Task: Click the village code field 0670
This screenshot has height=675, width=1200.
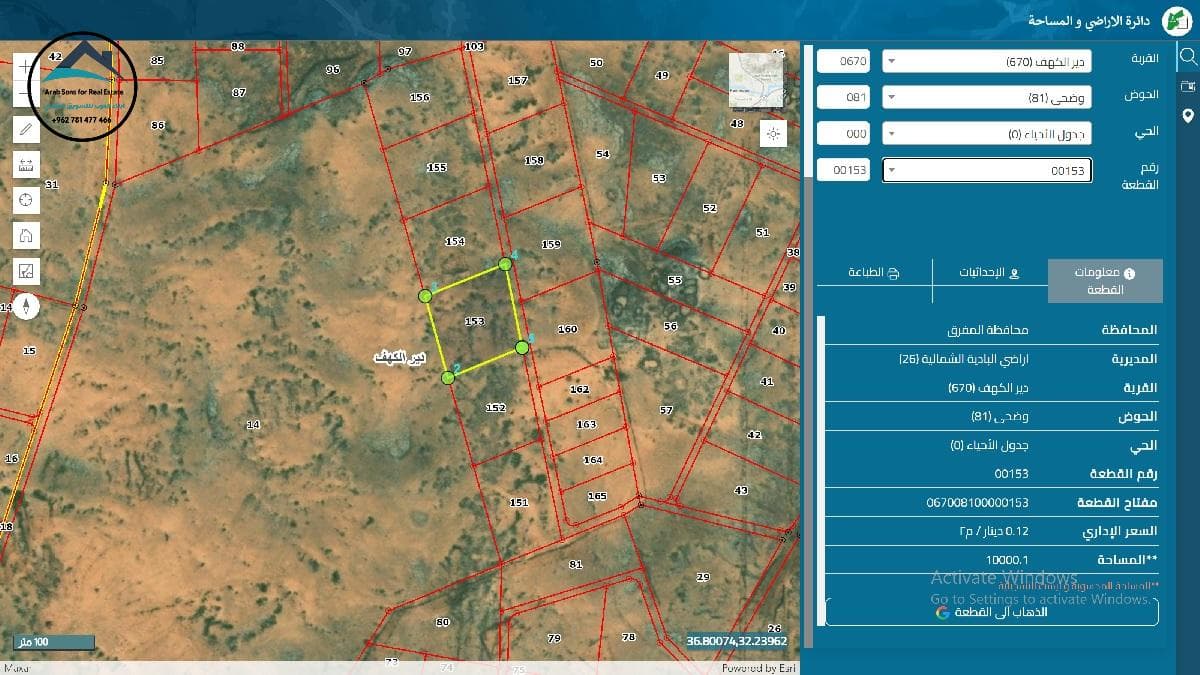Action: (843, 62)
